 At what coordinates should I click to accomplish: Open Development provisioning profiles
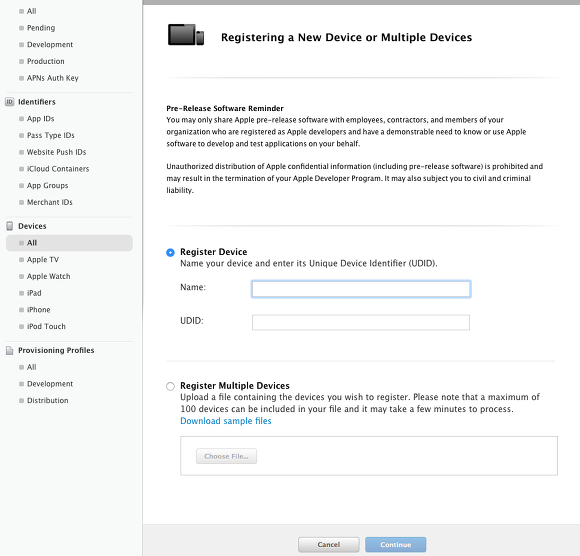[50, 383]
